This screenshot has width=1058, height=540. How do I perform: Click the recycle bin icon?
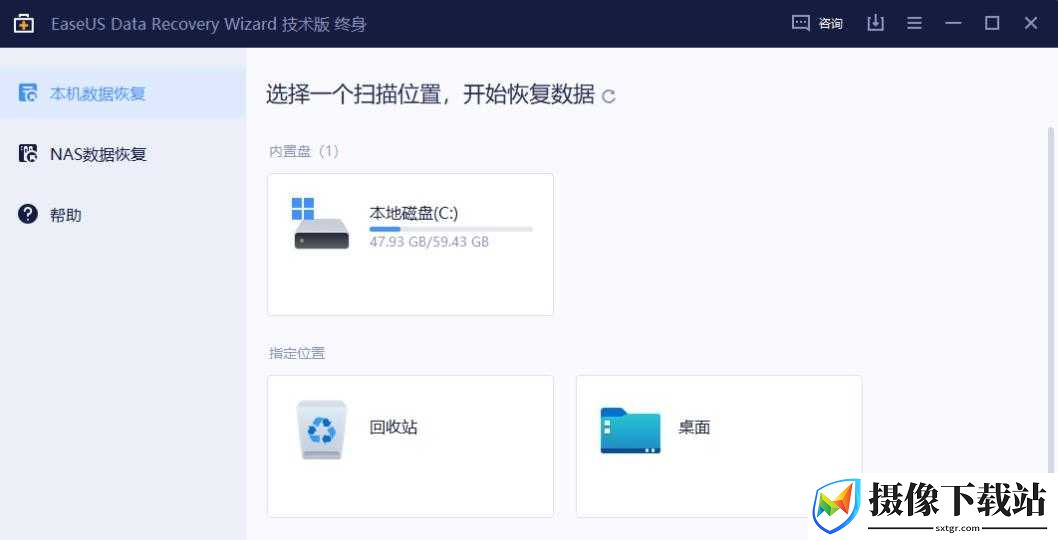322,430
